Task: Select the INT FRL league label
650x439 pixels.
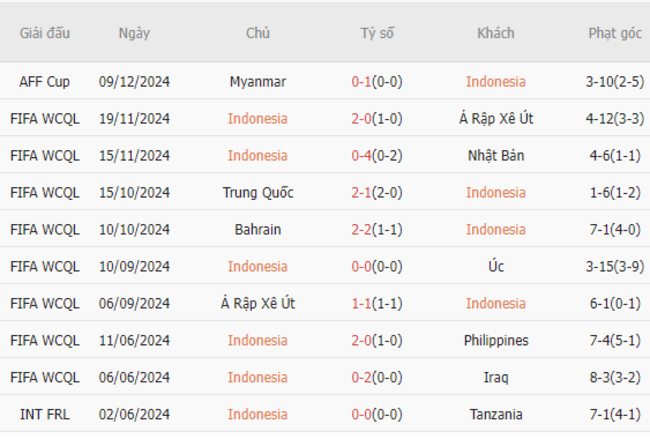Action: coord(44,414)
